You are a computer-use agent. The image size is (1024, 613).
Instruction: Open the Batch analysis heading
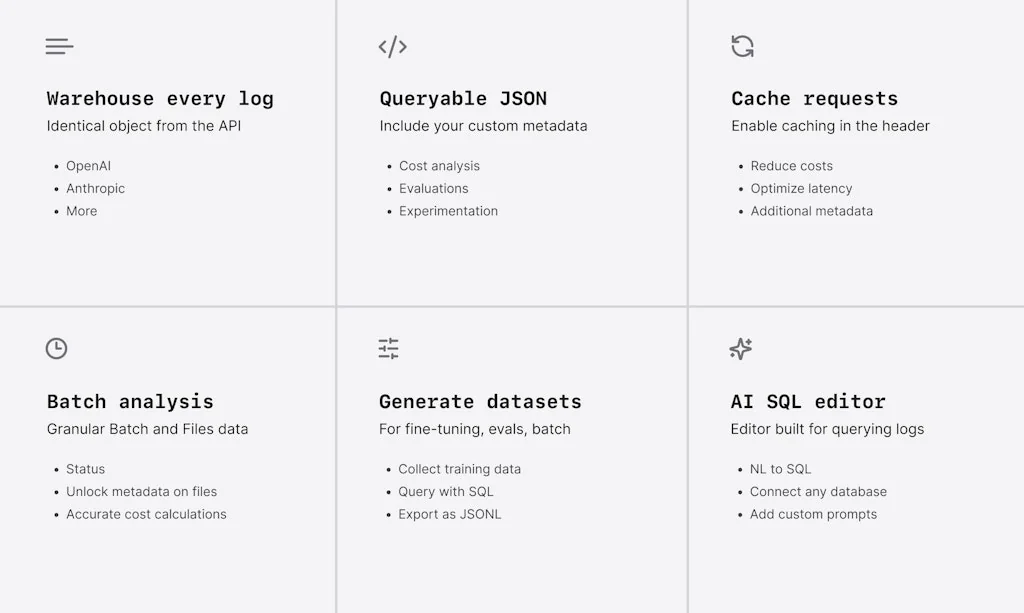[x=130, y=401]
